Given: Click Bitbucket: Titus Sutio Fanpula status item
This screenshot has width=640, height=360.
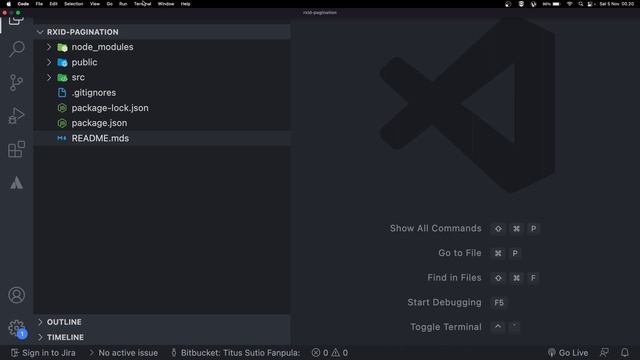Looking at the screenshot, I should [x=236, y=353].
